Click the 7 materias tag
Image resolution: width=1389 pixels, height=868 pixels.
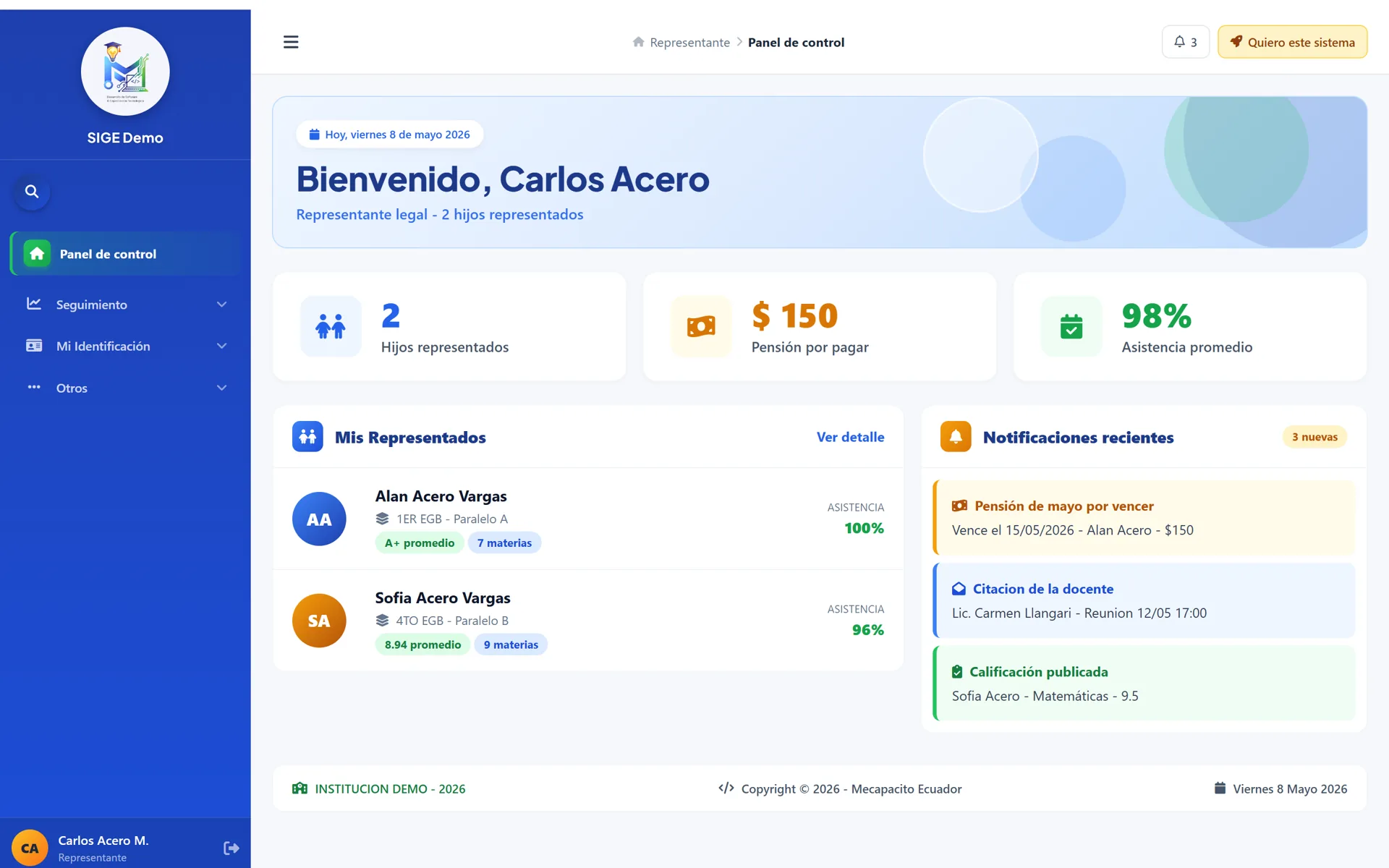(504, 543)
